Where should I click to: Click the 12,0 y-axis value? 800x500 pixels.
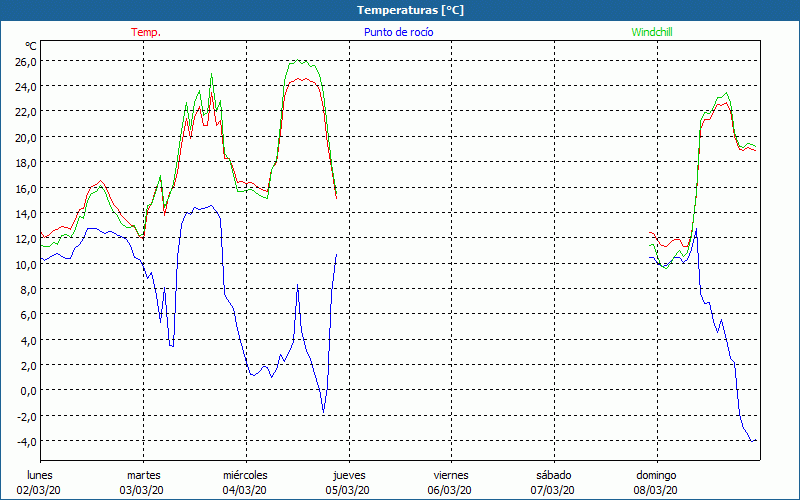[26, 239]
